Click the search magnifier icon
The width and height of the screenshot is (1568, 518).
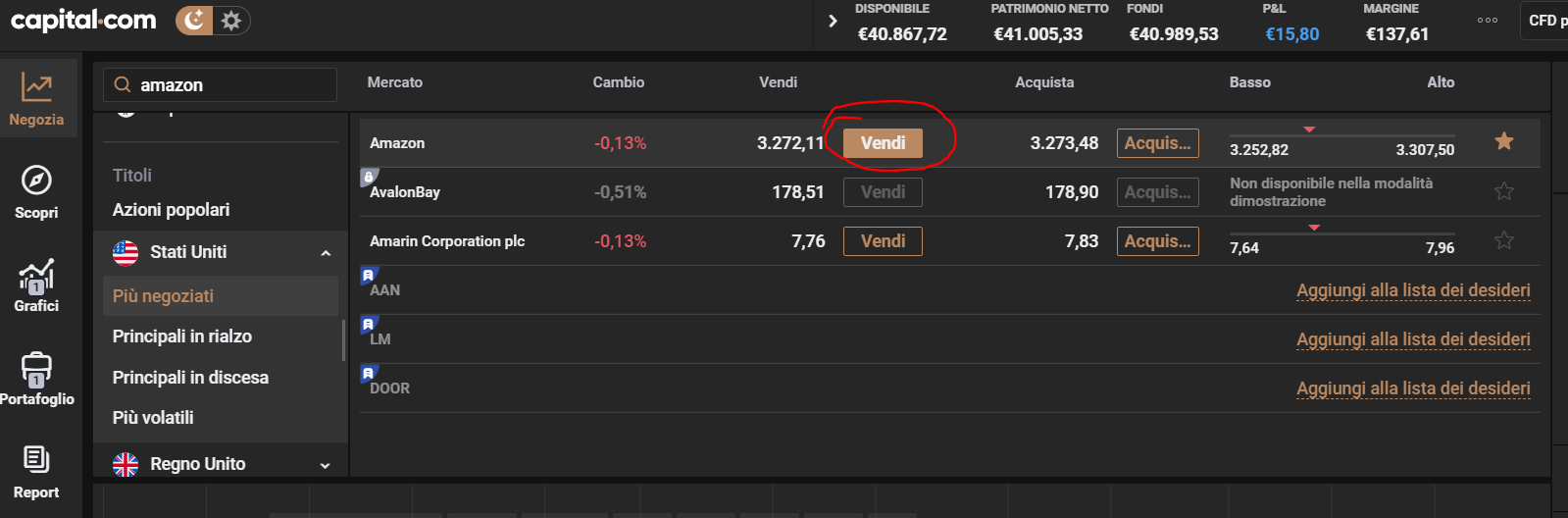coord(123,85)
